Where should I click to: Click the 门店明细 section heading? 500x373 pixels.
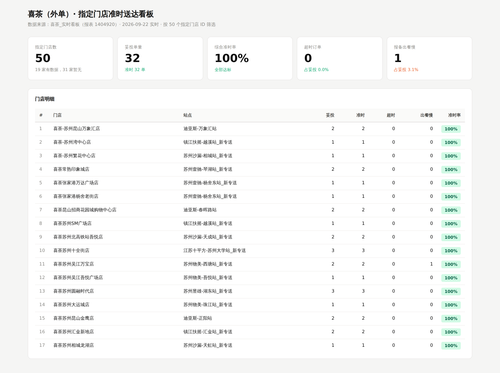pyautogui.click(x=45, y=99)
